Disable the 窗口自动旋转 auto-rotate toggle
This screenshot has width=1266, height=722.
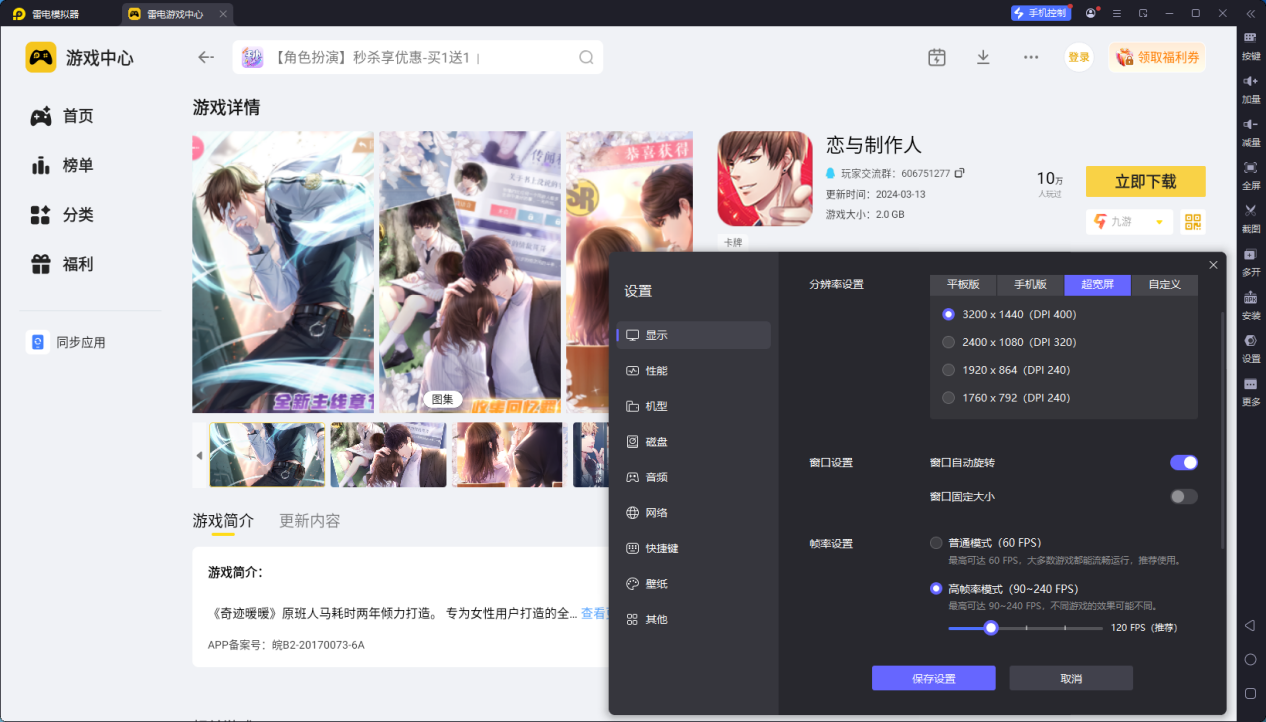click(1183, 462)
